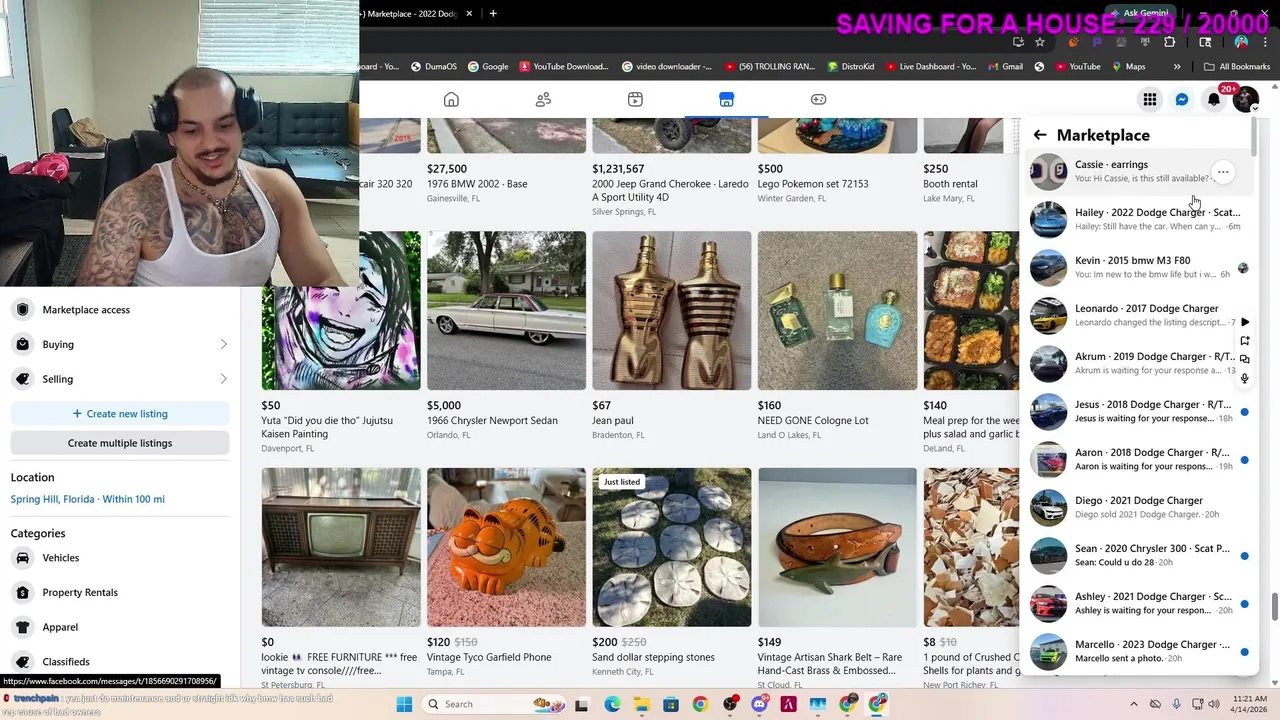Screen dimensions: 1280x720
Task: Open Vintage Tyco Garfield Phone listing photo
Action: tap(506, 547)
